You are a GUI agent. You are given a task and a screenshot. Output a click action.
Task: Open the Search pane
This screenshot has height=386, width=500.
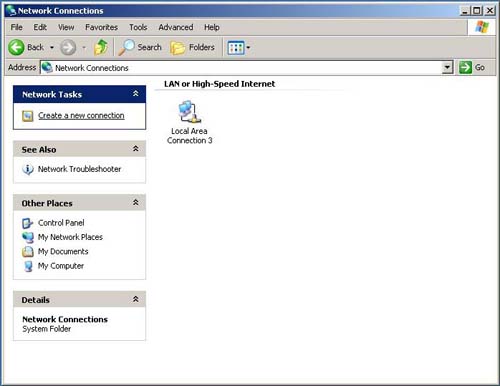[140, 47]
